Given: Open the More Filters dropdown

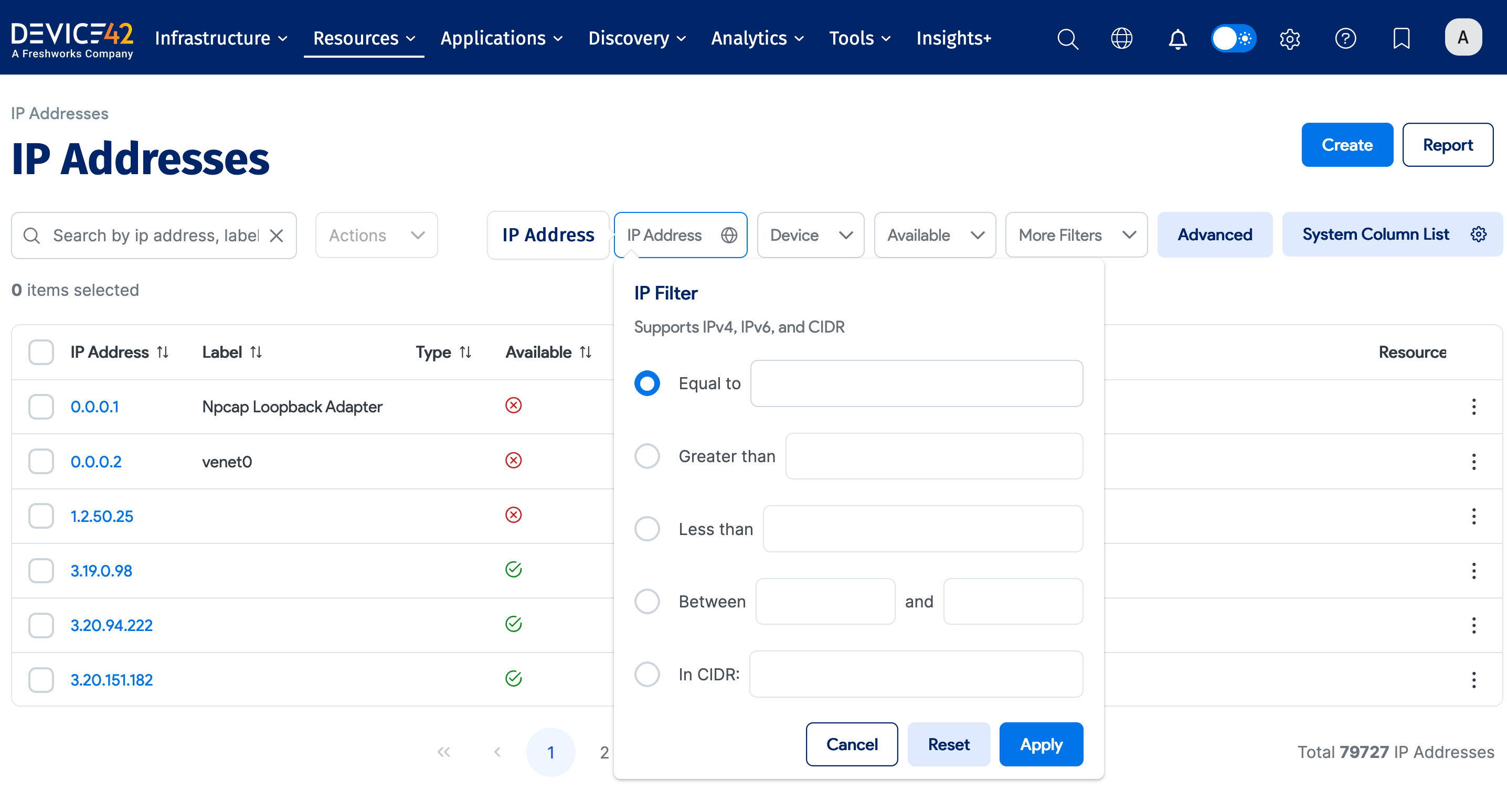Looking at the screenshot, I should tap(1076, 235).
